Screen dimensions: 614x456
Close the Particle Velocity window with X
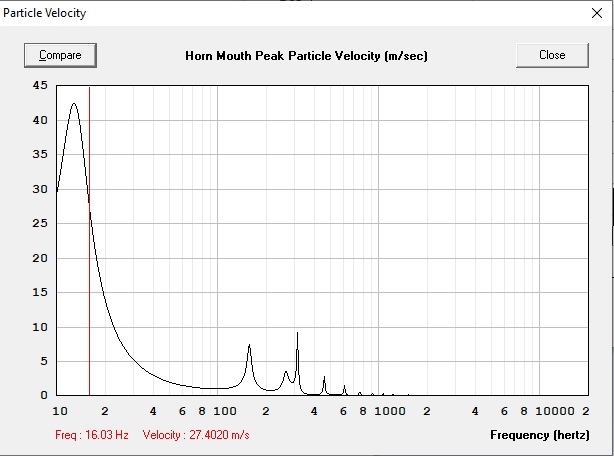click(597, 13)
